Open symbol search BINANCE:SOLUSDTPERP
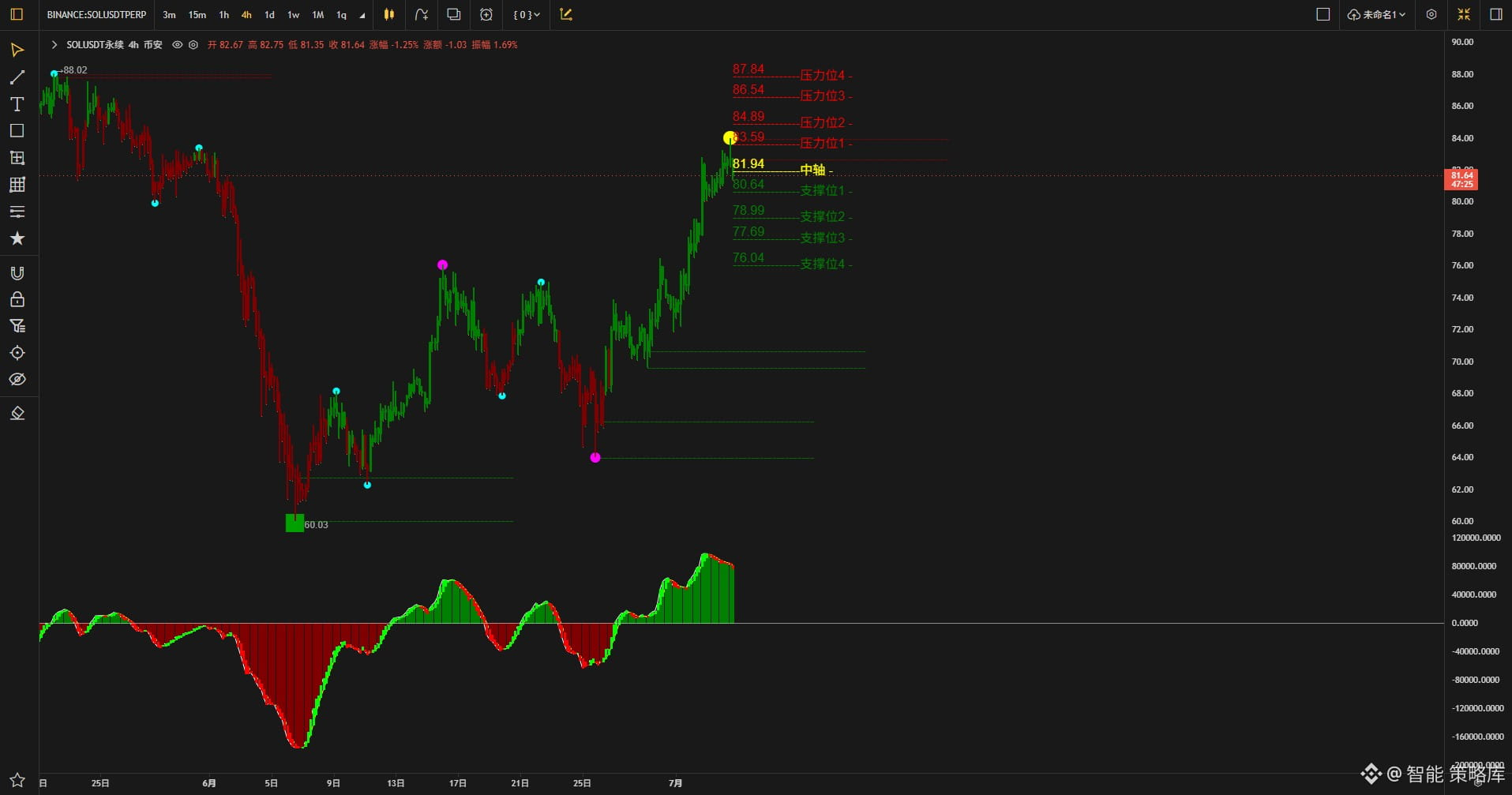Viewport: 1512px width, 795px height. click(x=96, y=15)
